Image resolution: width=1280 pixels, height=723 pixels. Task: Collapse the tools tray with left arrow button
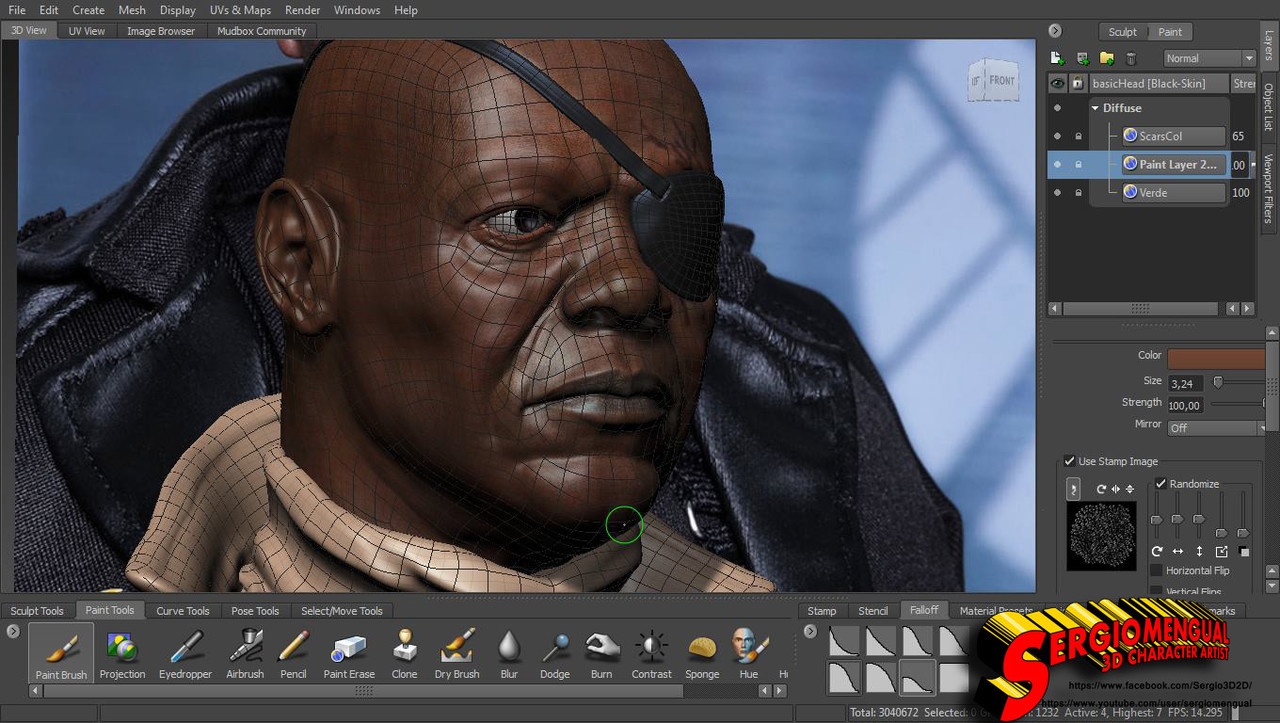tap(13, 632)
